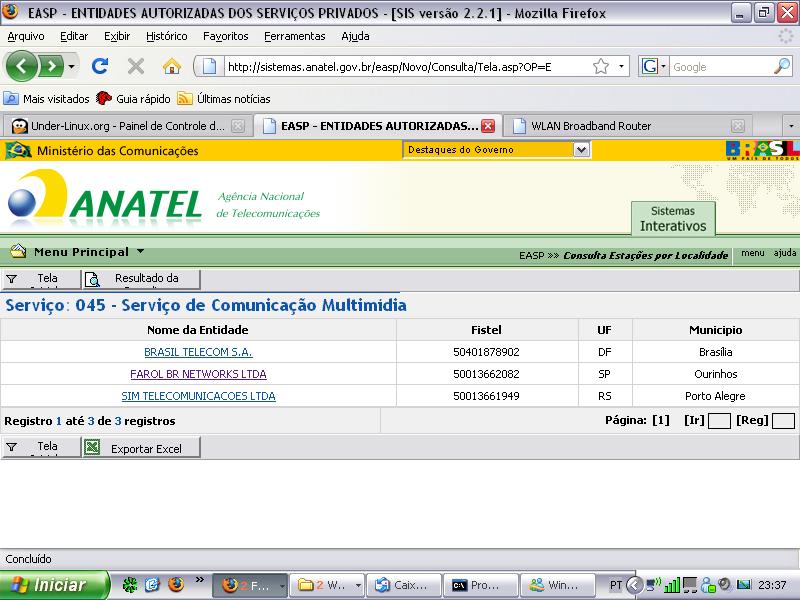Open the Caix... taskbar window
800x600 pixels.
coord(405,585)
